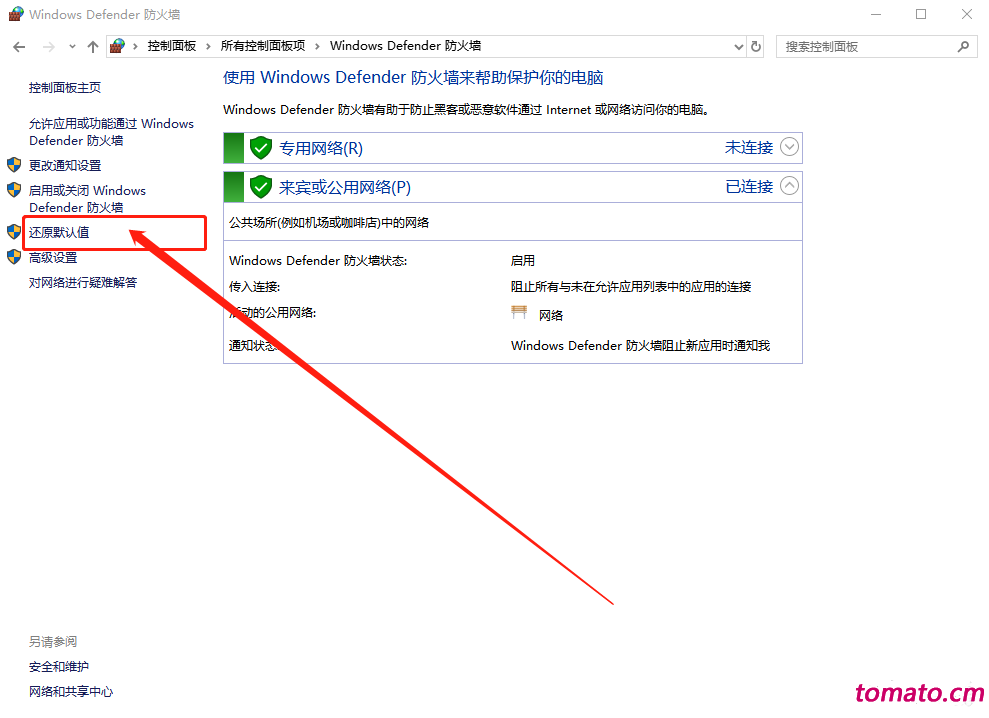Click the back navigation arrow

tap(19, 47)
